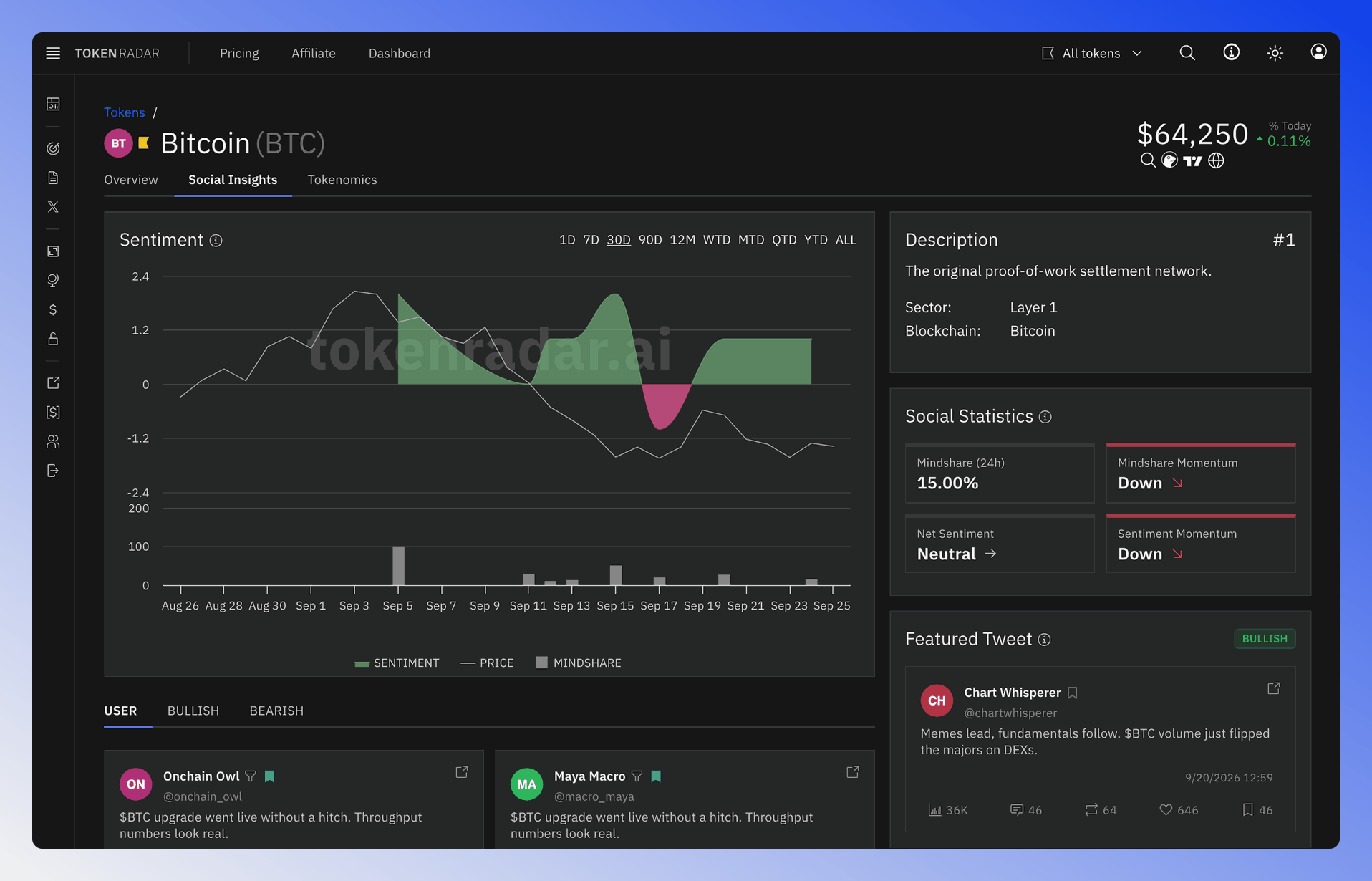The width and height of the screenshot is (1372, 881).
Task: Open the search in top bar
Action: point(1187,53)
